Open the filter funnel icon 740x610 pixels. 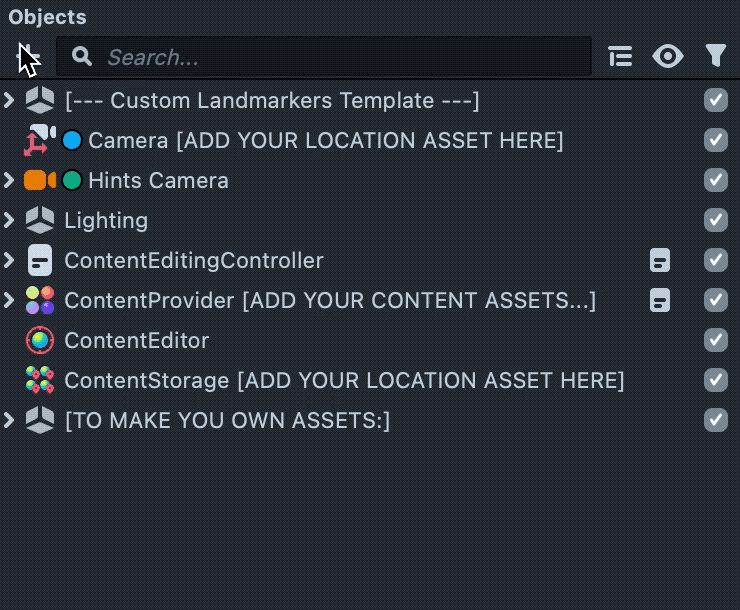715,57
